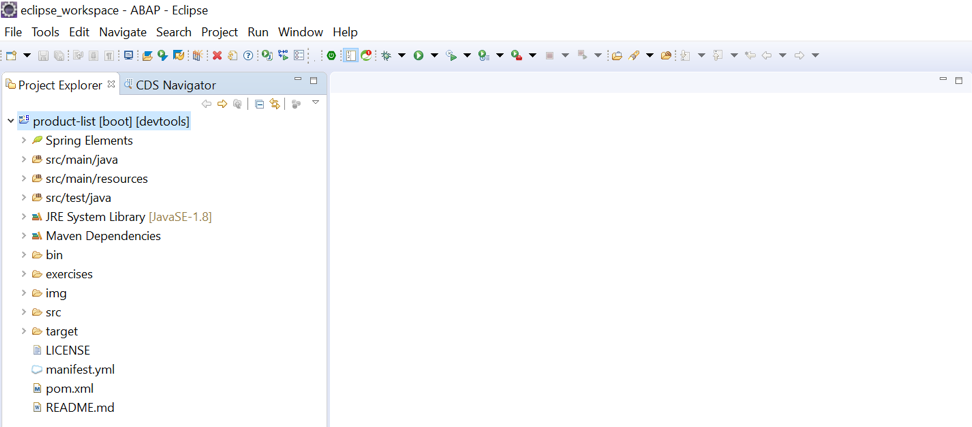Open the Project menu

[219, 32]
